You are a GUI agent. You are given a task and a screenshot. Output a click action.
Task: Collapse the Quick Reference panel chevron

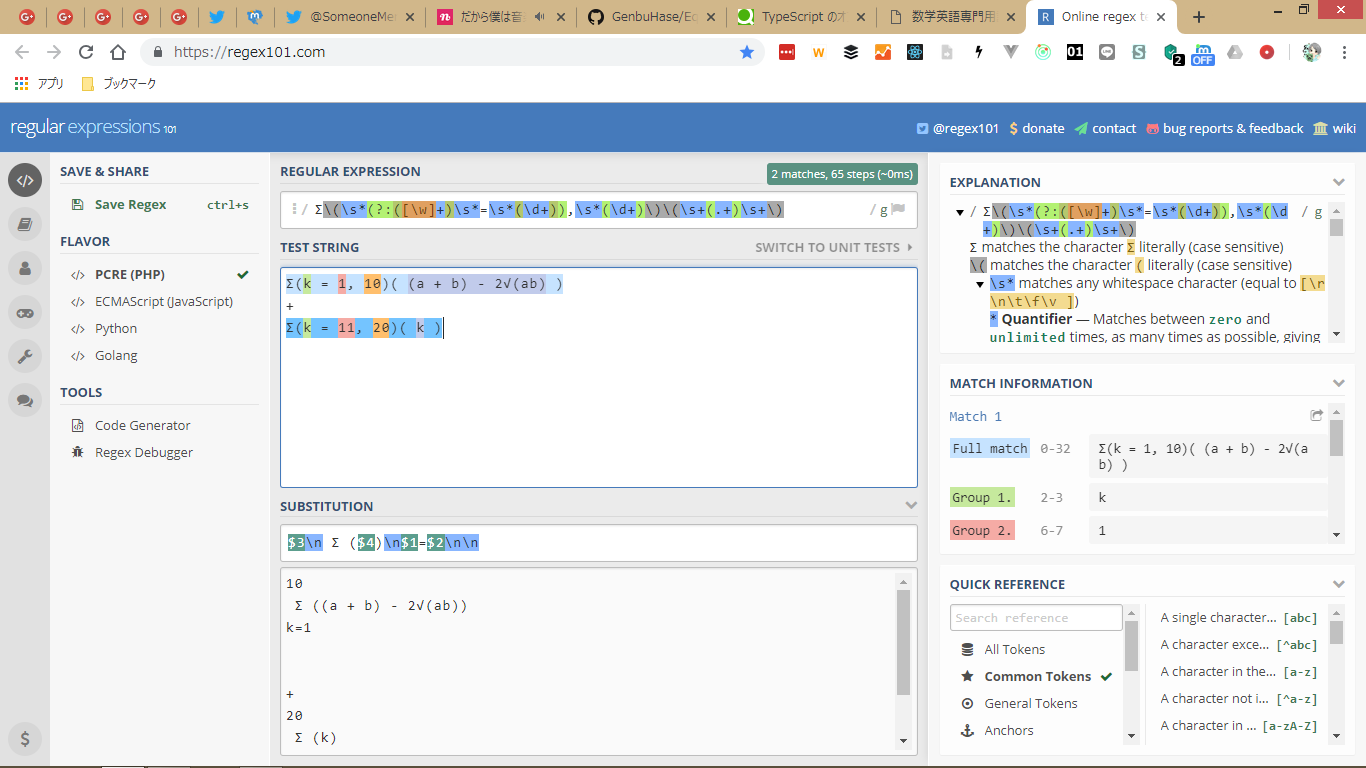[x=1338, y=585]
